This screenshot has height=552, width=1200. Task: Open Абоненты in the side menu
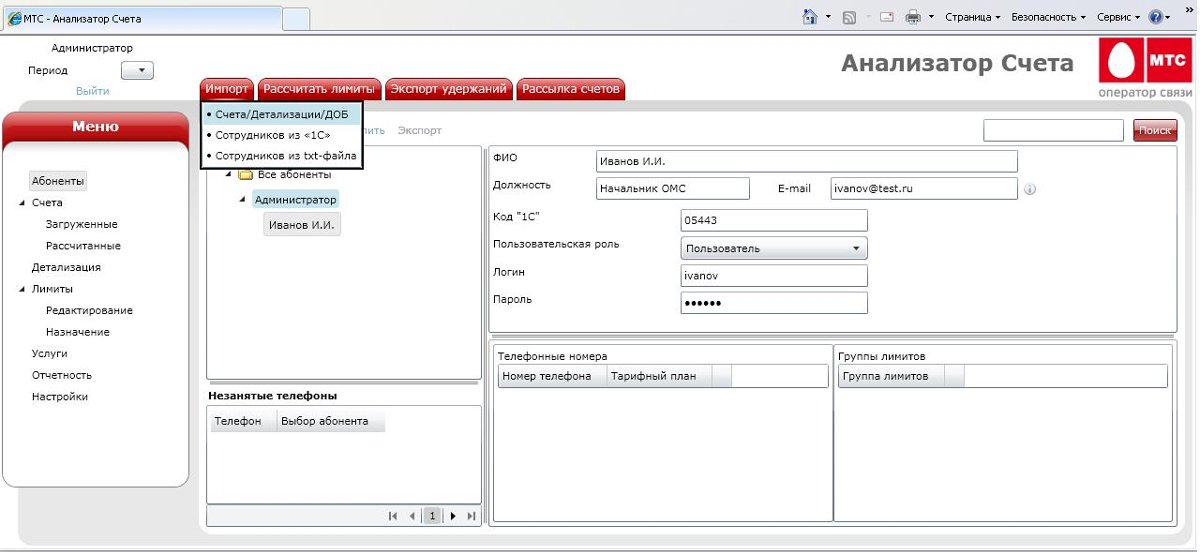58,181
